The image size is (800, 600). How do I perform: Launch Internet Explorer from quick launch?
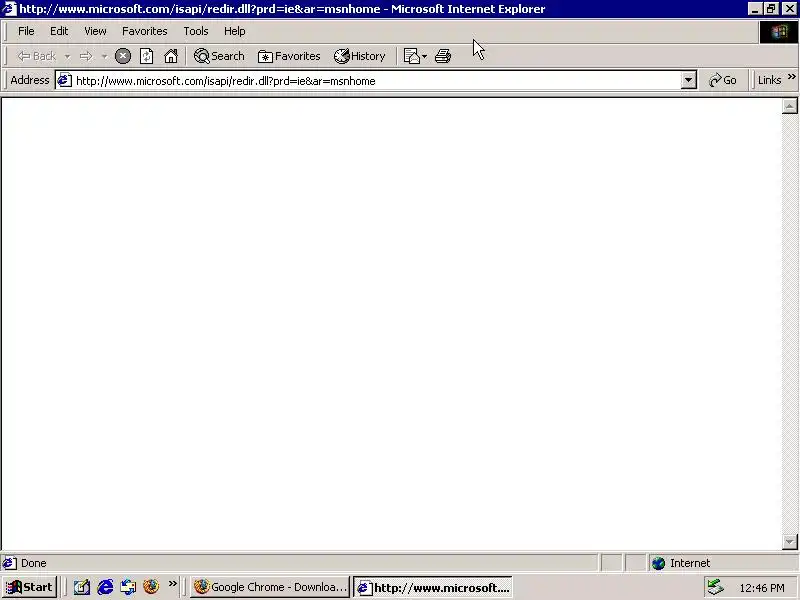105,587
